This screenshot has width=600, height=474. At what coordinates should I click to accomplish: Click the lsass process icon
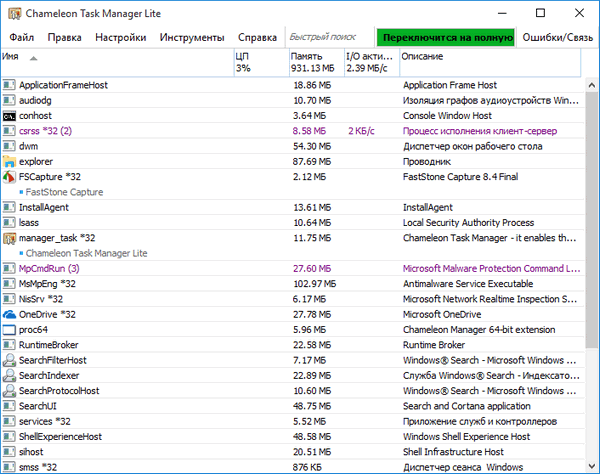pyautogui.click(x=9, y=223)
